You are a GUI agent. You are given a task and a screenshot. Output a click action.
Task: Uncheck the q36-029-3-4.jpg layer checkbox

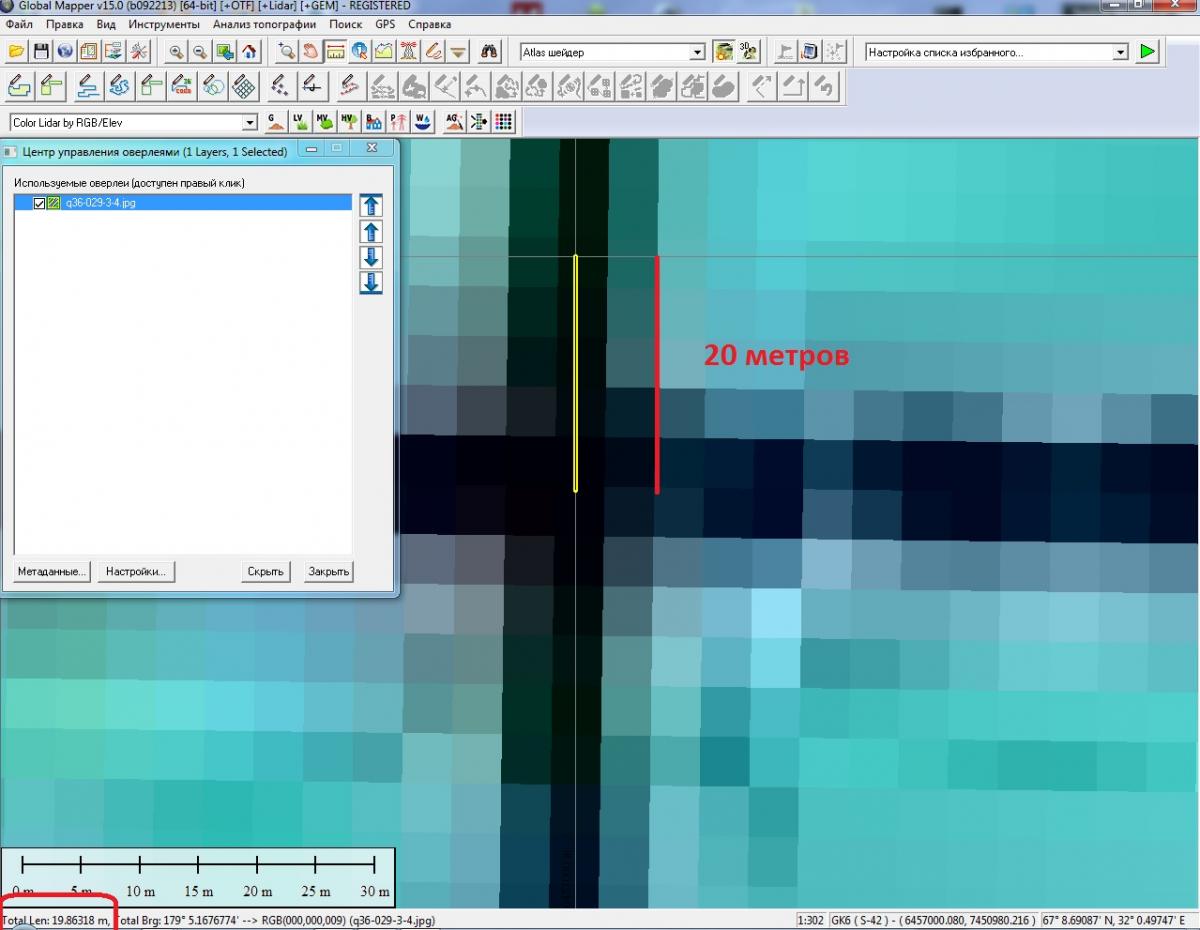coord(40,203)
